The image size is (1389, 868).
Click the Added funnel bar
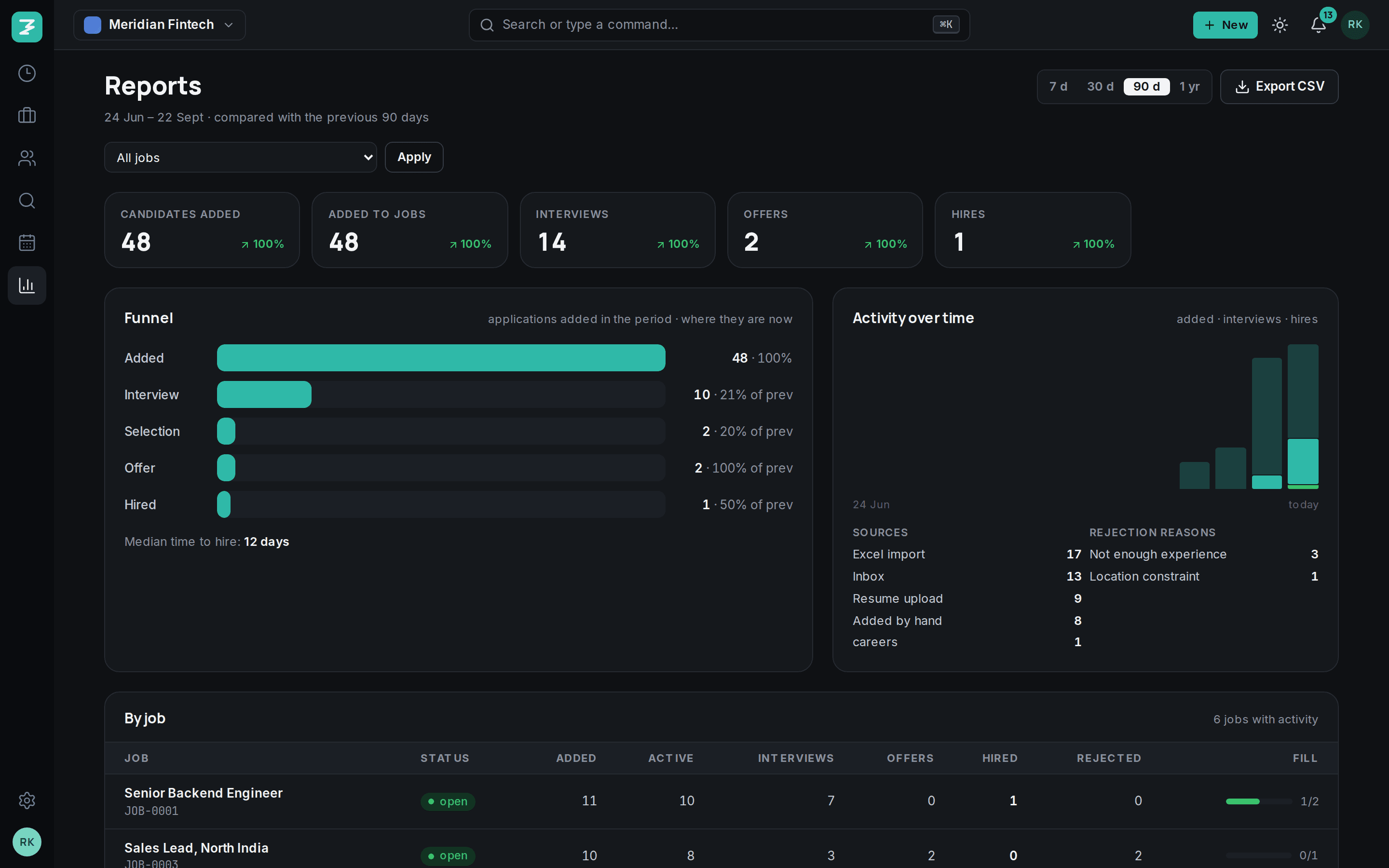pos(441,358)
